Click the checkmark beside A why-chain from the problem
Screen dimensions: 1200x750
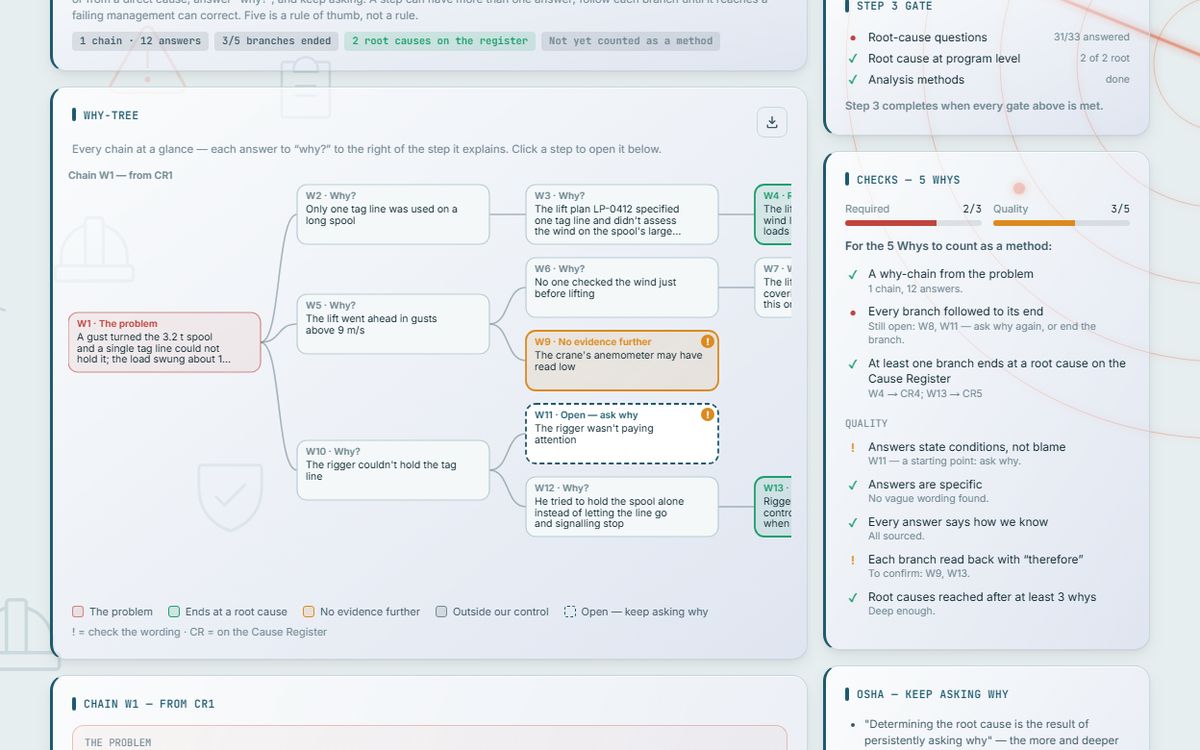tap(852, 274)
